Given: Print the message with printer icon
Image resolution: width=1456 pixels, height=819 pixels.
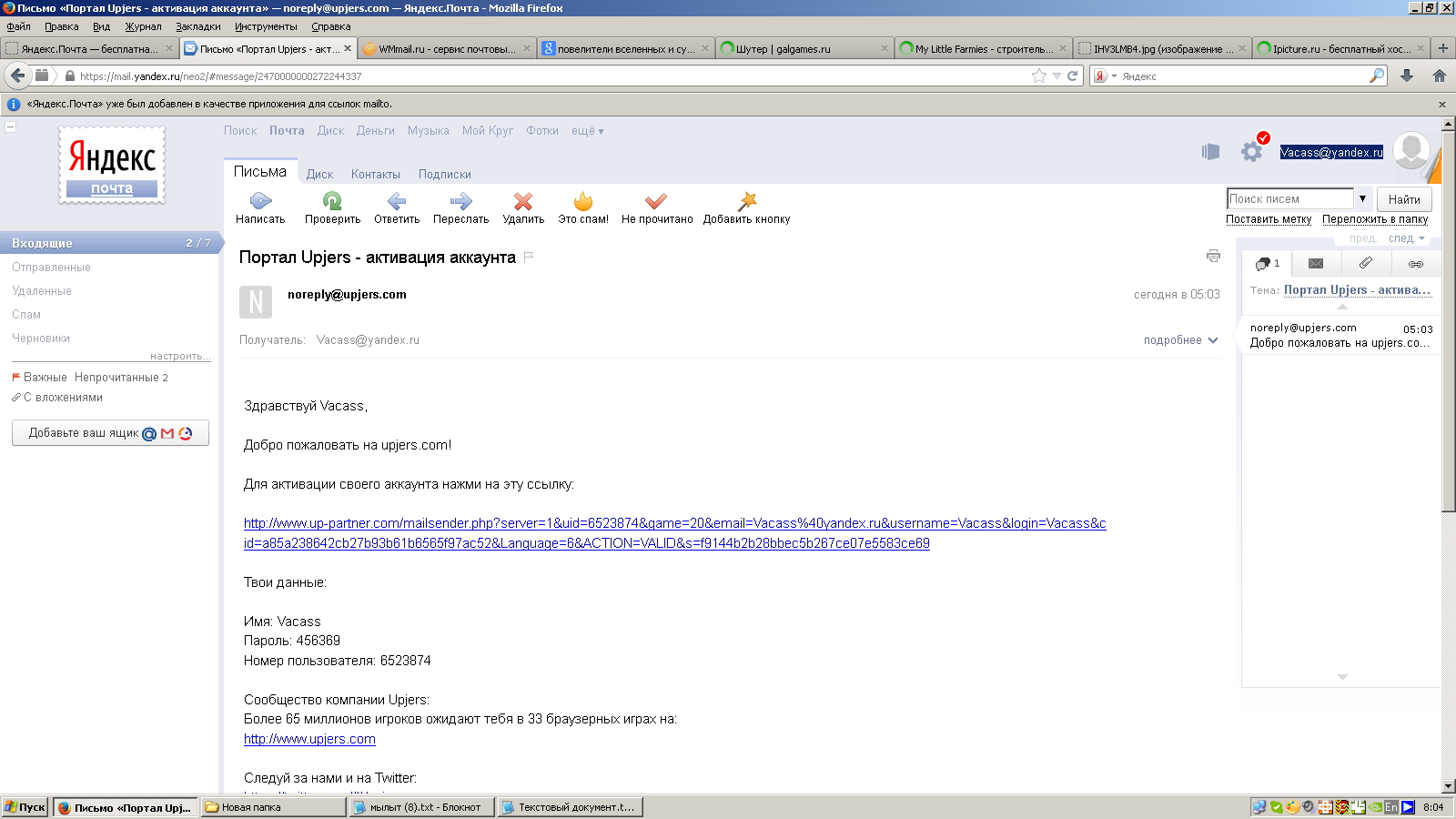Looking at the screenshot, I should click(1213, 256).
